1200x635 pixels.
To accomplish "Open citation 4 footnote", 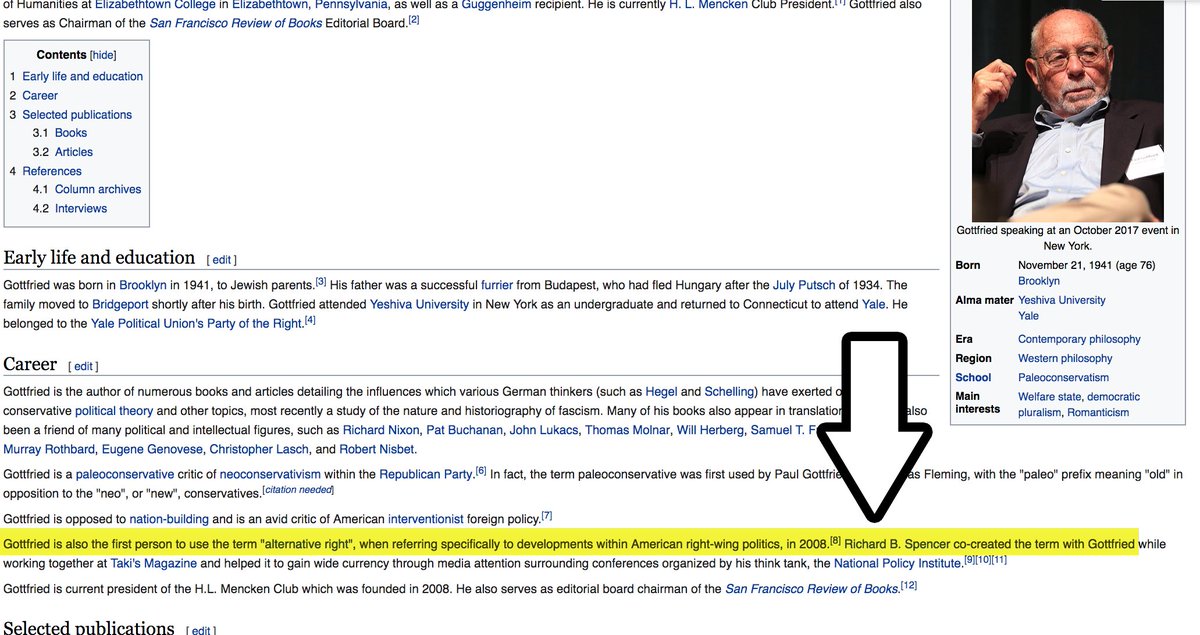I will point(310,319).
